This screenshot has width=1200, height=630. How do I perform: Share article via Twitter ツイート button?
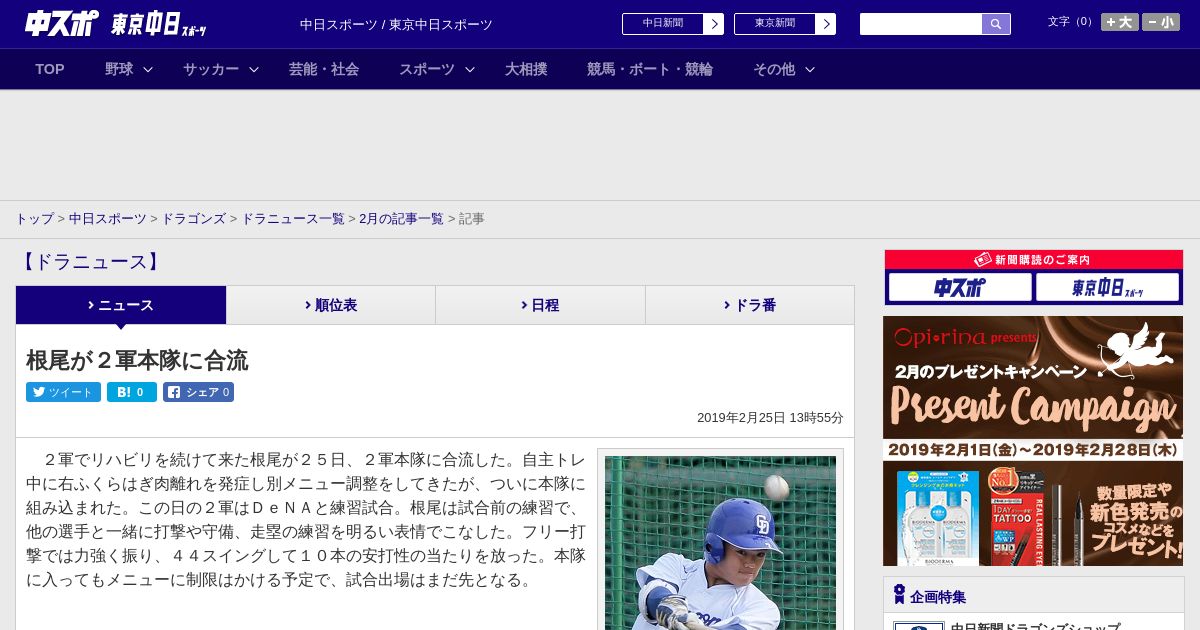point(63,392)
